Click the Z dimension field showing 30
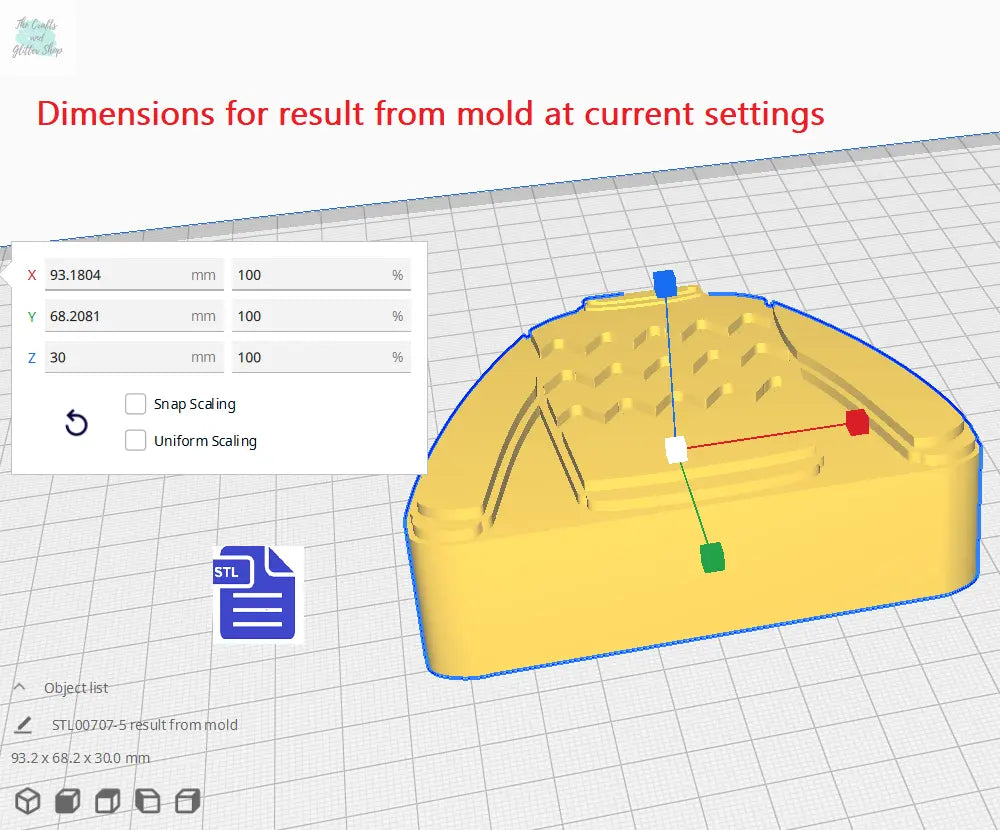Screen dimensions: 1000x830 [118, 357]
